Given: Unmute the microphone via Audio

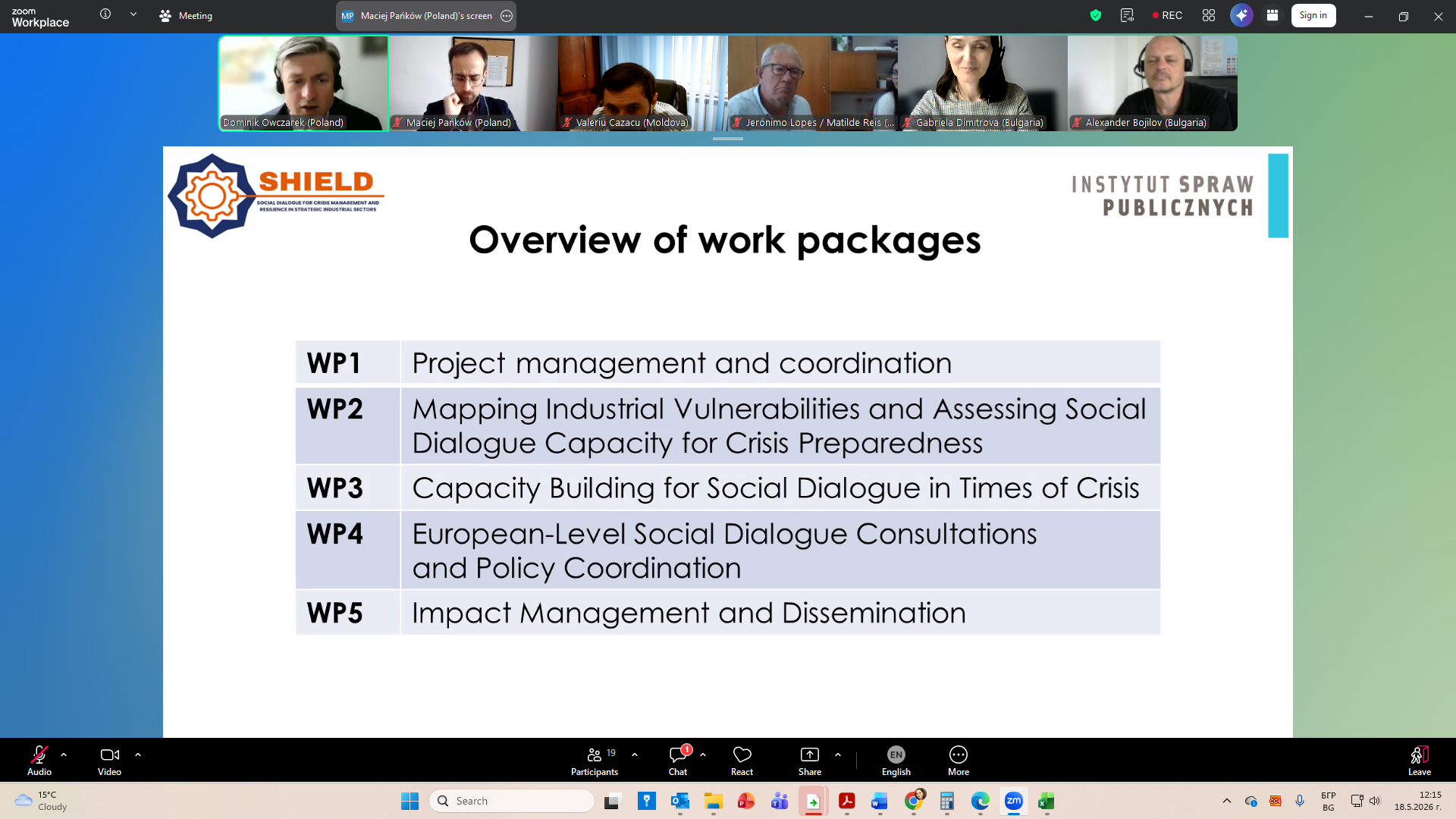Looking at the screenshot, I should click(x=39, y=761).
